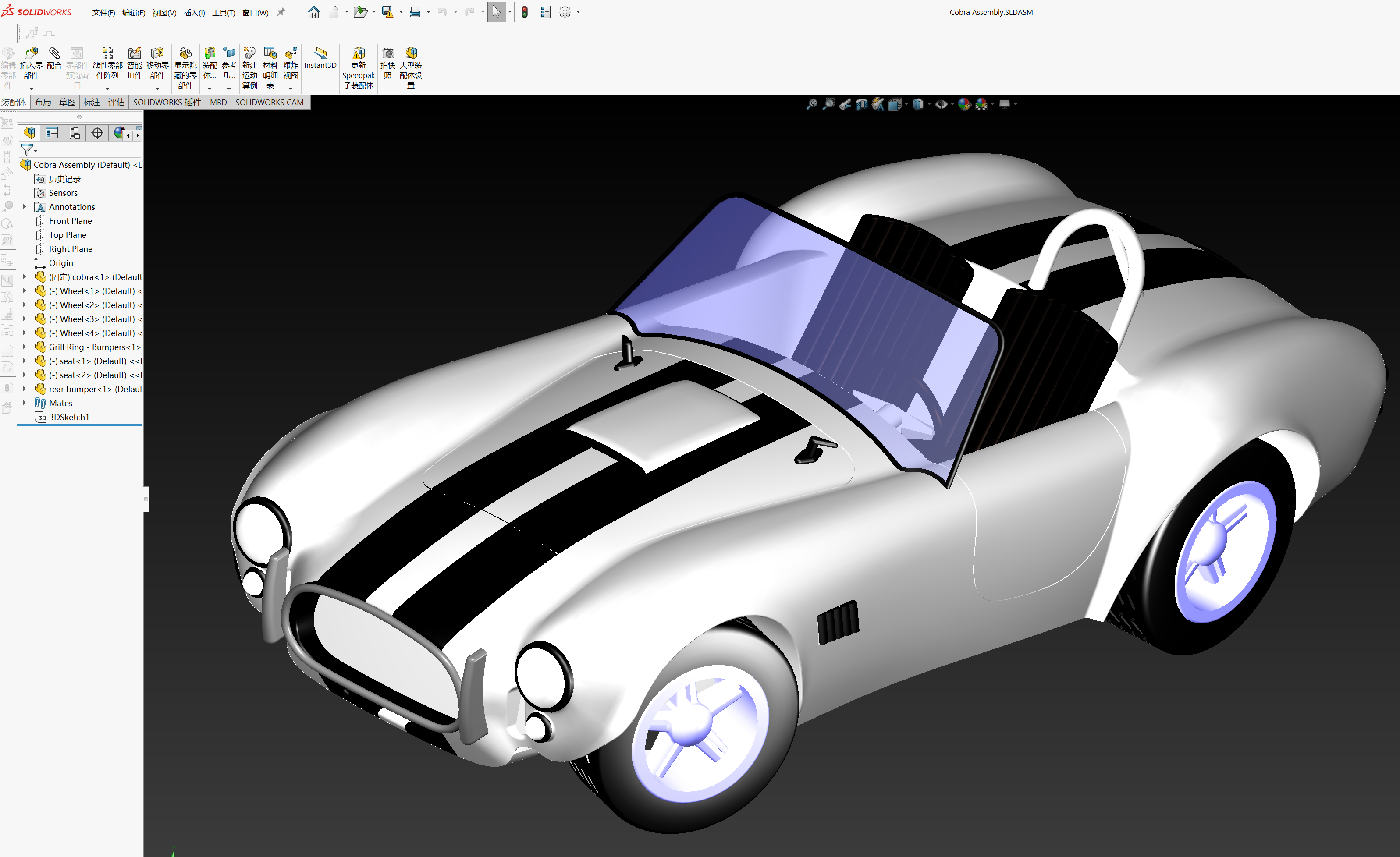Expand the Mates folder
The height and width of the screenshot is (857, 1400).
(25, 403)
